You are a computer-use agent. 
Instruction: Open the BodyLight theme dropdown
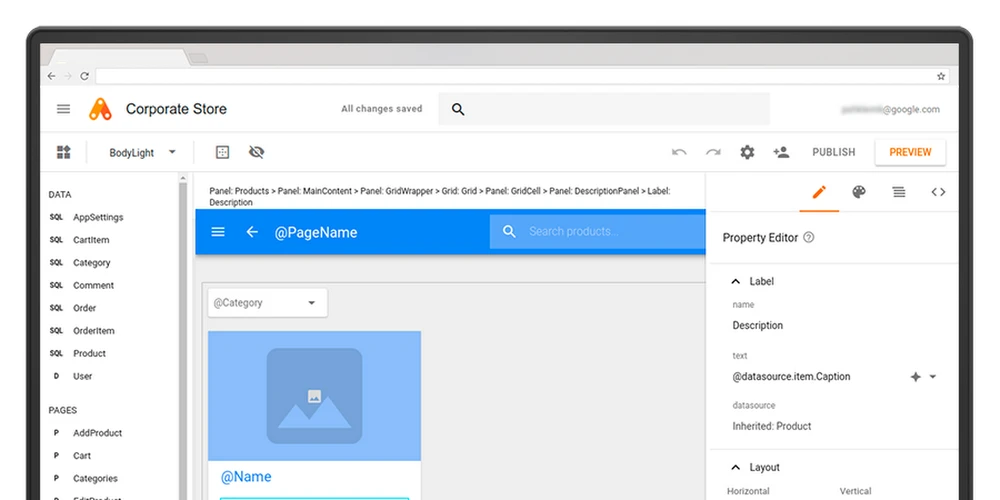[x=143, y=152]
